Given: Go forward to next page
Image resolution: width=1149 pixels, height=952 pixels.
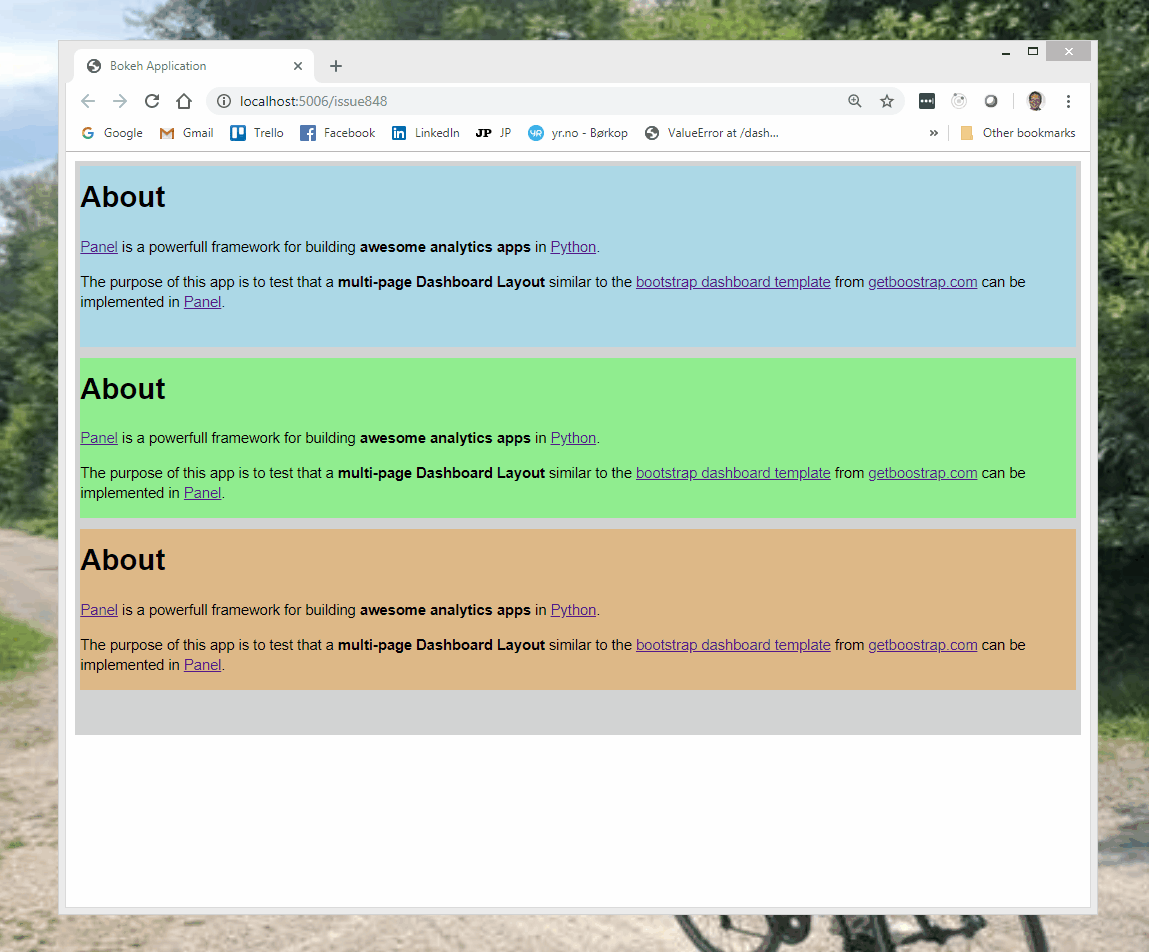Looking at the screenshot, I should coord(120,101).
